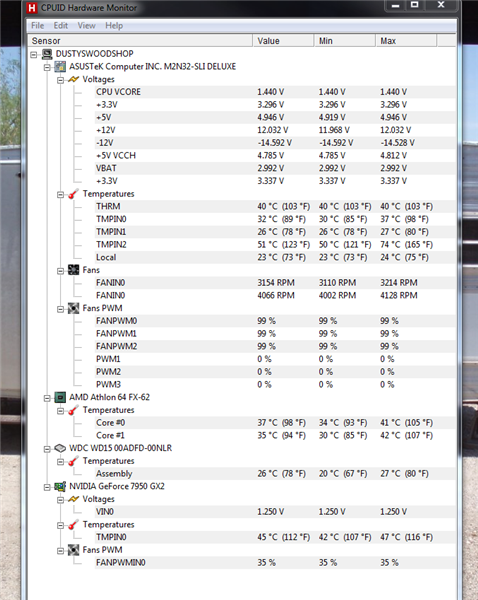Click the Min column header
This screenshot has width=478, height=600.
[x=345, y=41]
